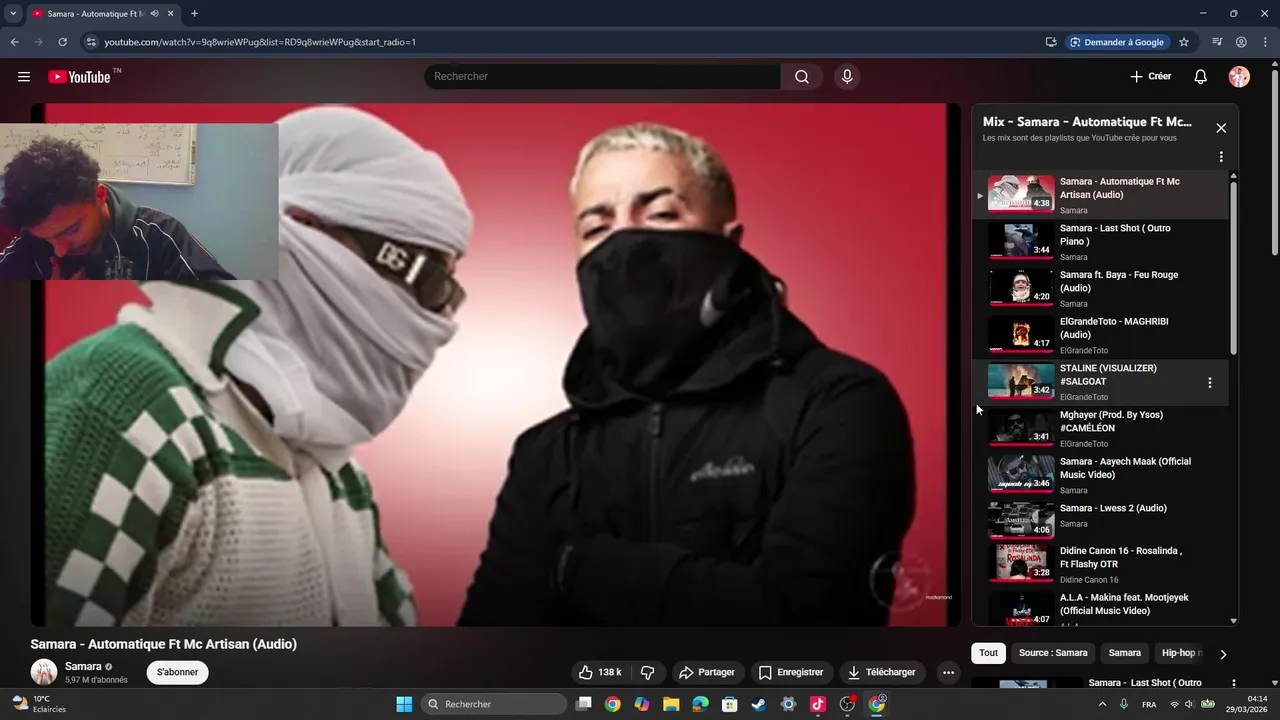Image resolution: width=1280 pixels, height=720 pixels.
Task: Reload the page
Action: [x=62, y=42]
